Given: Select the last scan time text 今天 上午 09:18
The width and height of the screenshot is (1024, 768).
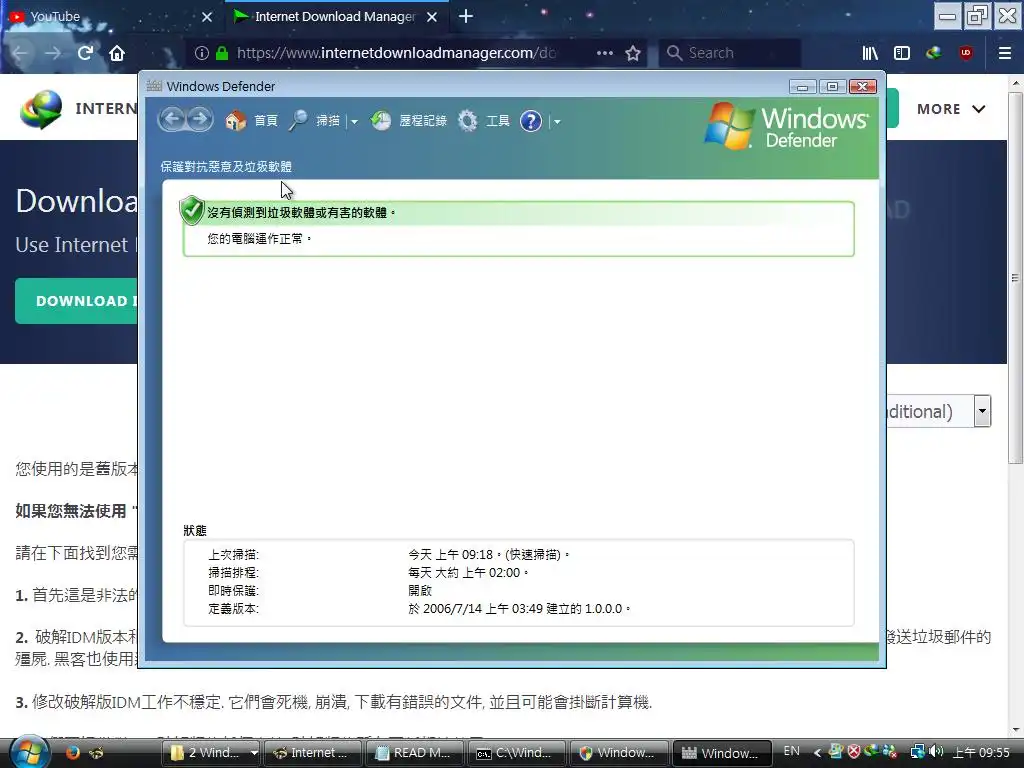Looking at the screenshot, I should [x=451, y=554].
